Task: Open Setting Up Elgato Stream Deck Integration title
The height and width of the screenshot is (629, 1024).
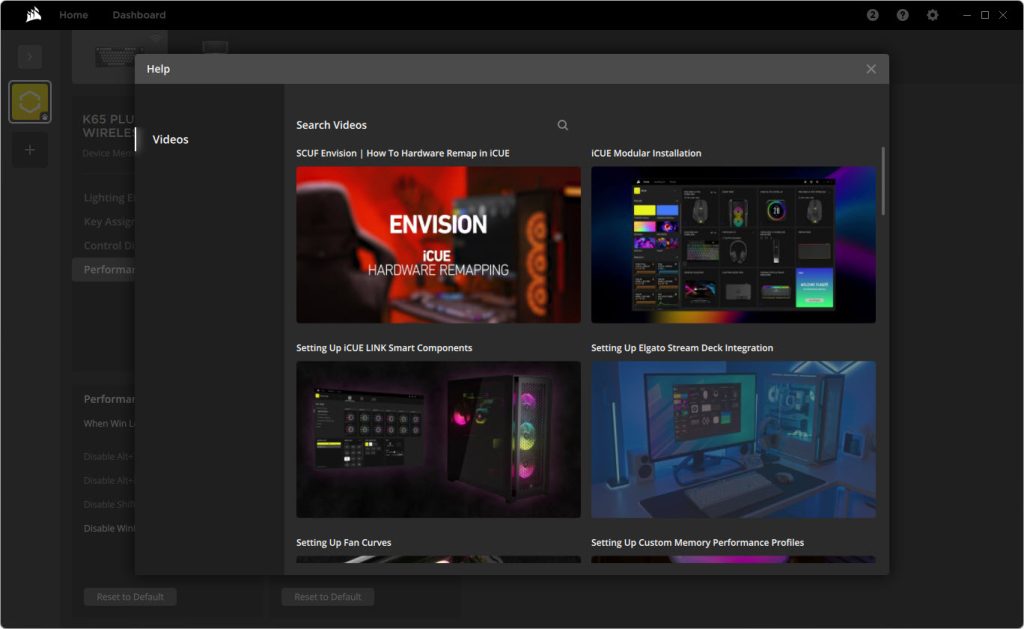Action: click(x=682, y=347)
